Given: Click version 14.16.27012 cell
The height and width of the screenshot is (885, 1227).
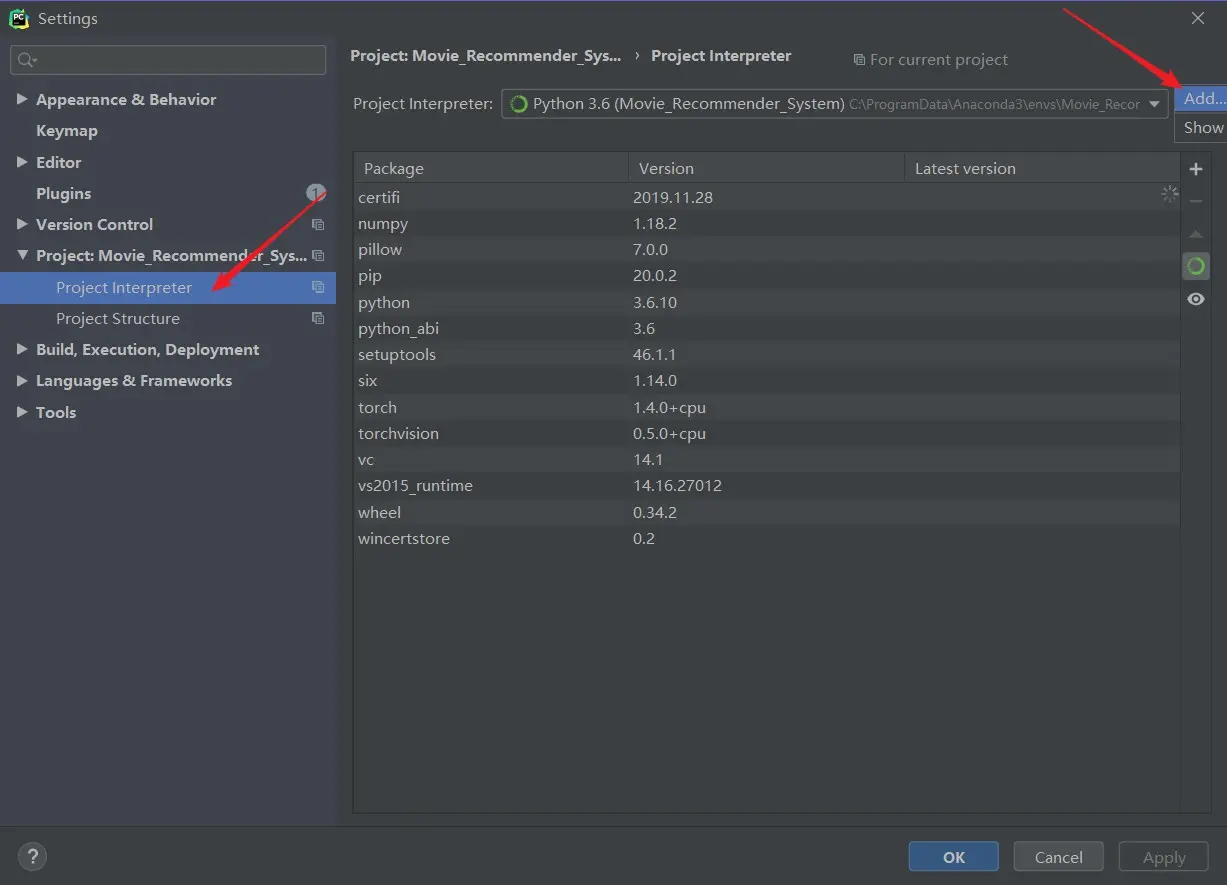Looking at the screenshot, I should [x=677, y=486].
